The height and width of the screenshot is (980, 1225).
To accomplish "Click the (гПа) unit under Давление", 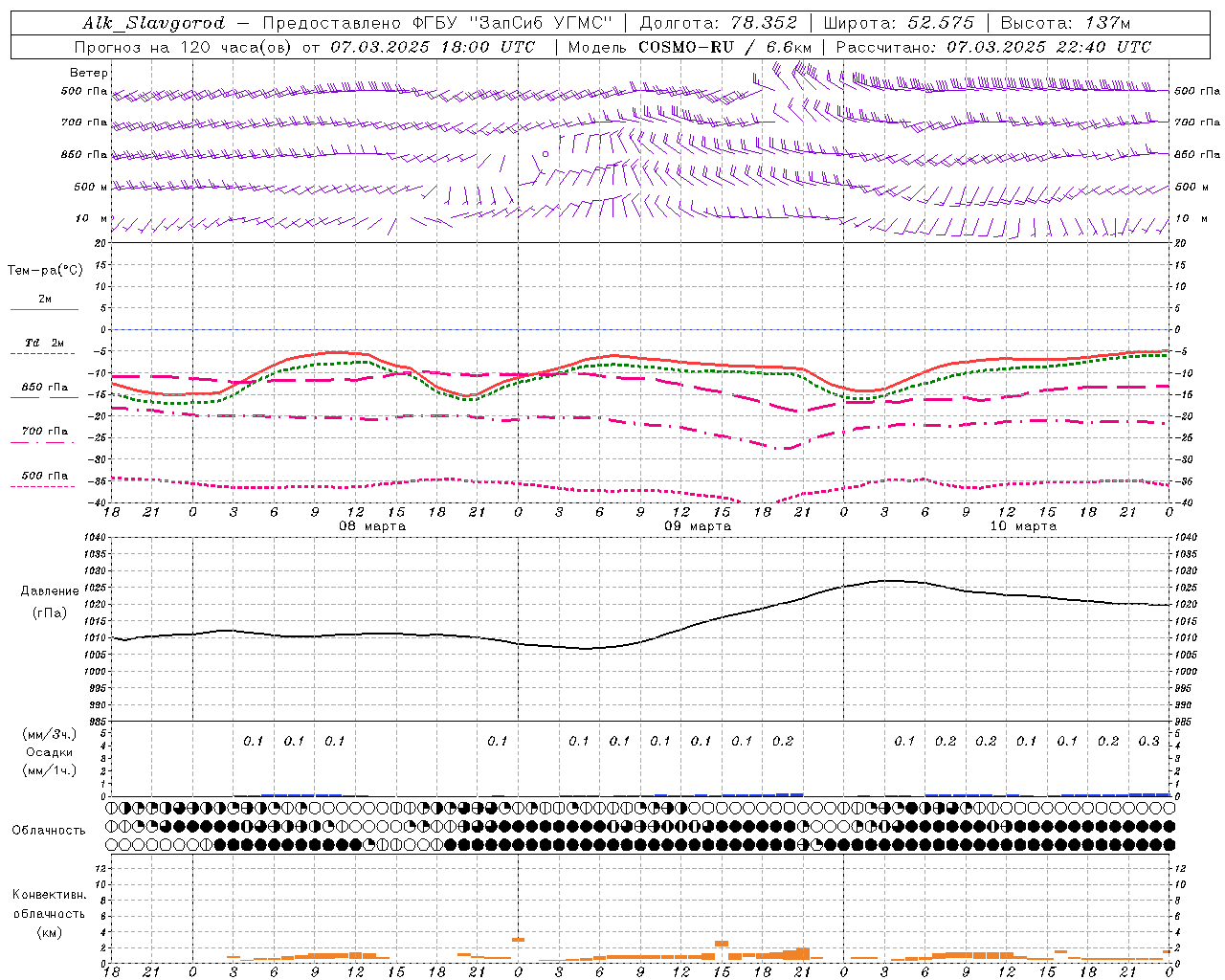I will 50,612.
